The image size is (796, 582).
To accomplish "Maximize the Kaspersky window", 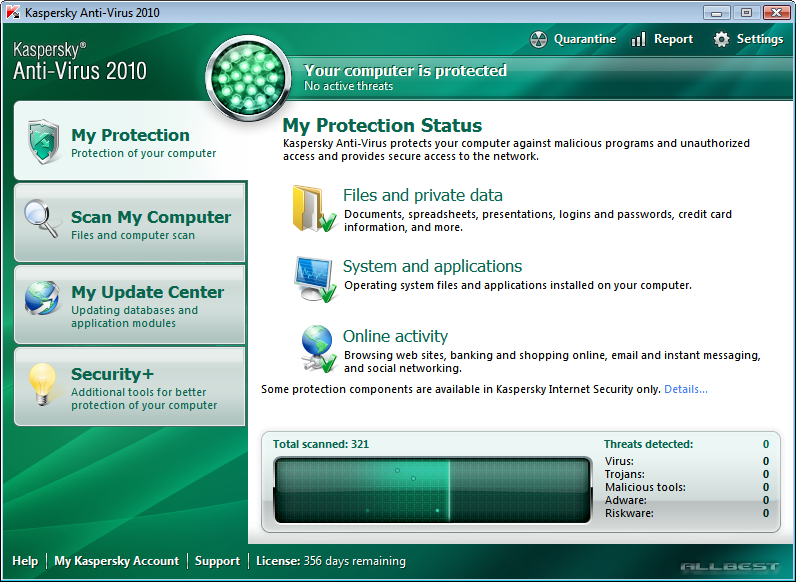I will click(x=746, y=12).
